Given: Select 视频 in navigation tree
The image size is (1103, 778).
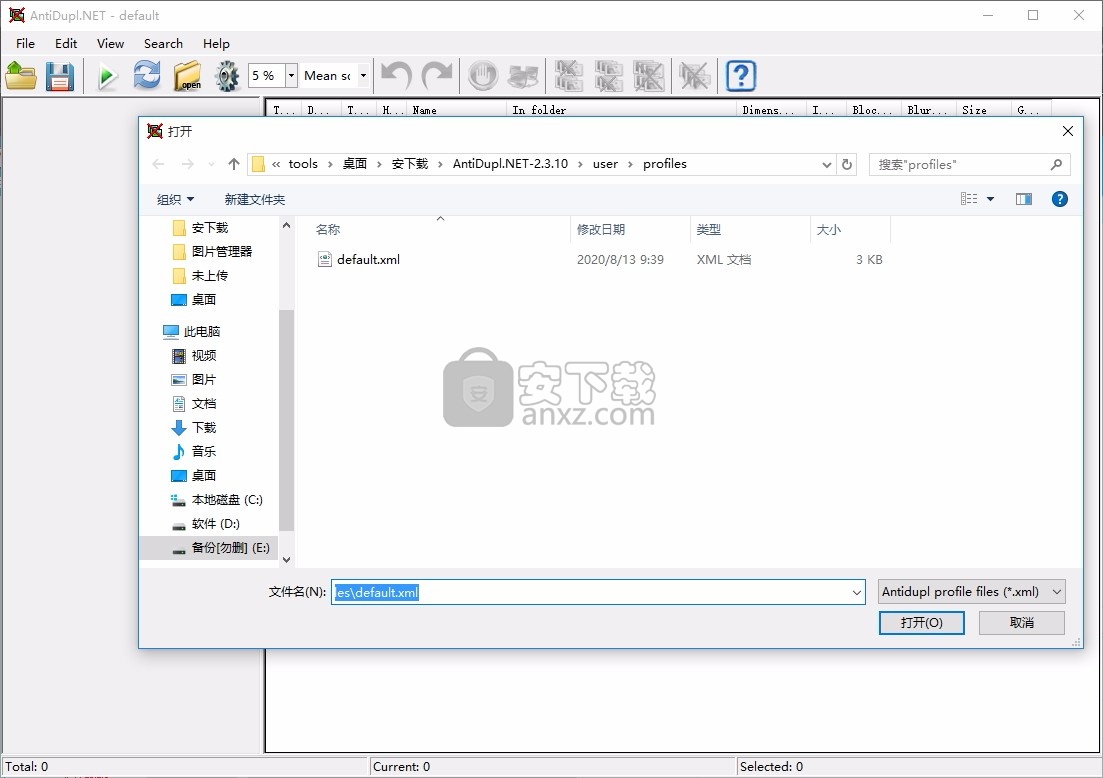Looking at the screenshot, I should [x=203, y=356].
